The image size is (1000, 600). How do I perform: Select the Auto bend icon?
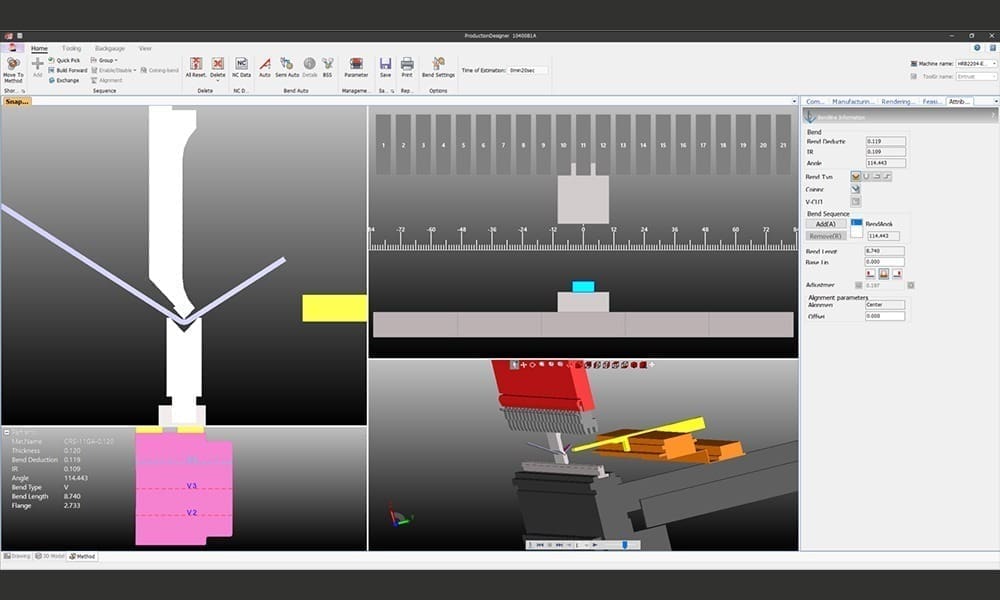(x=264, y=65)
